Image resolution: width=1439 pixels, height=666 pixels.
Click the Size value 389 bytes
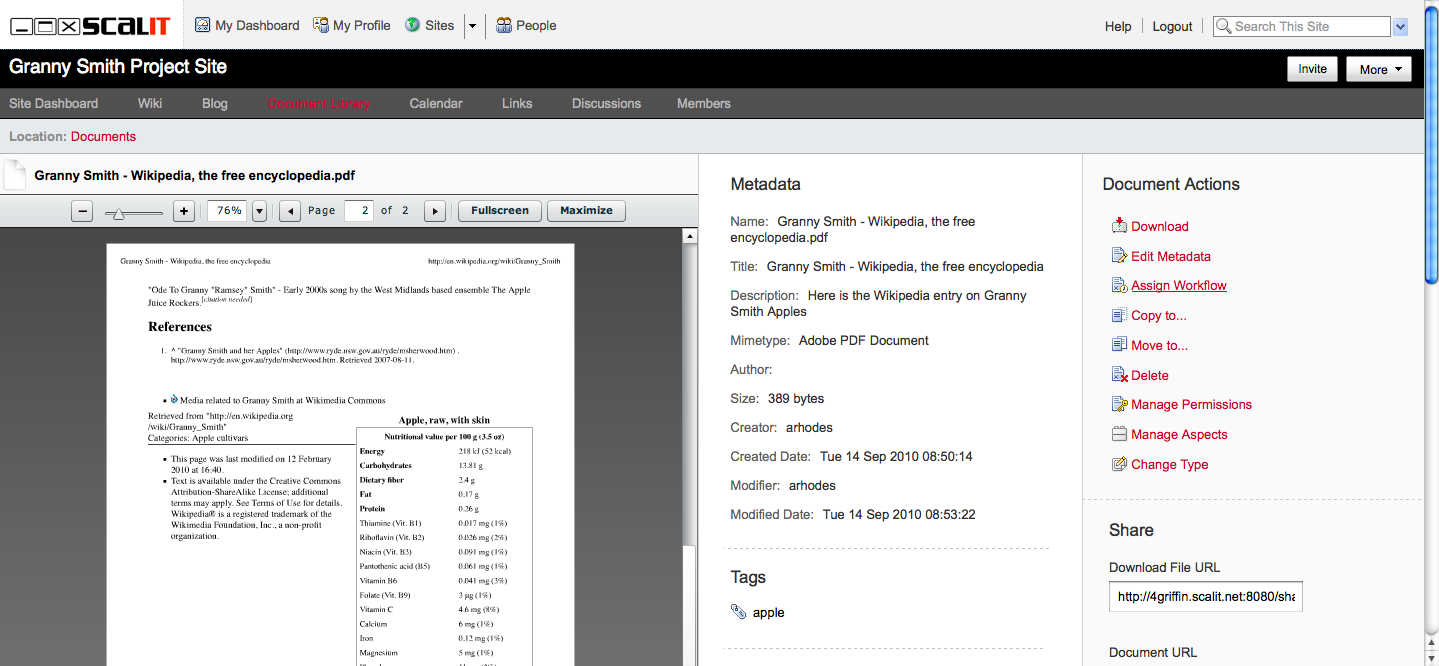[x=796, y=398]
